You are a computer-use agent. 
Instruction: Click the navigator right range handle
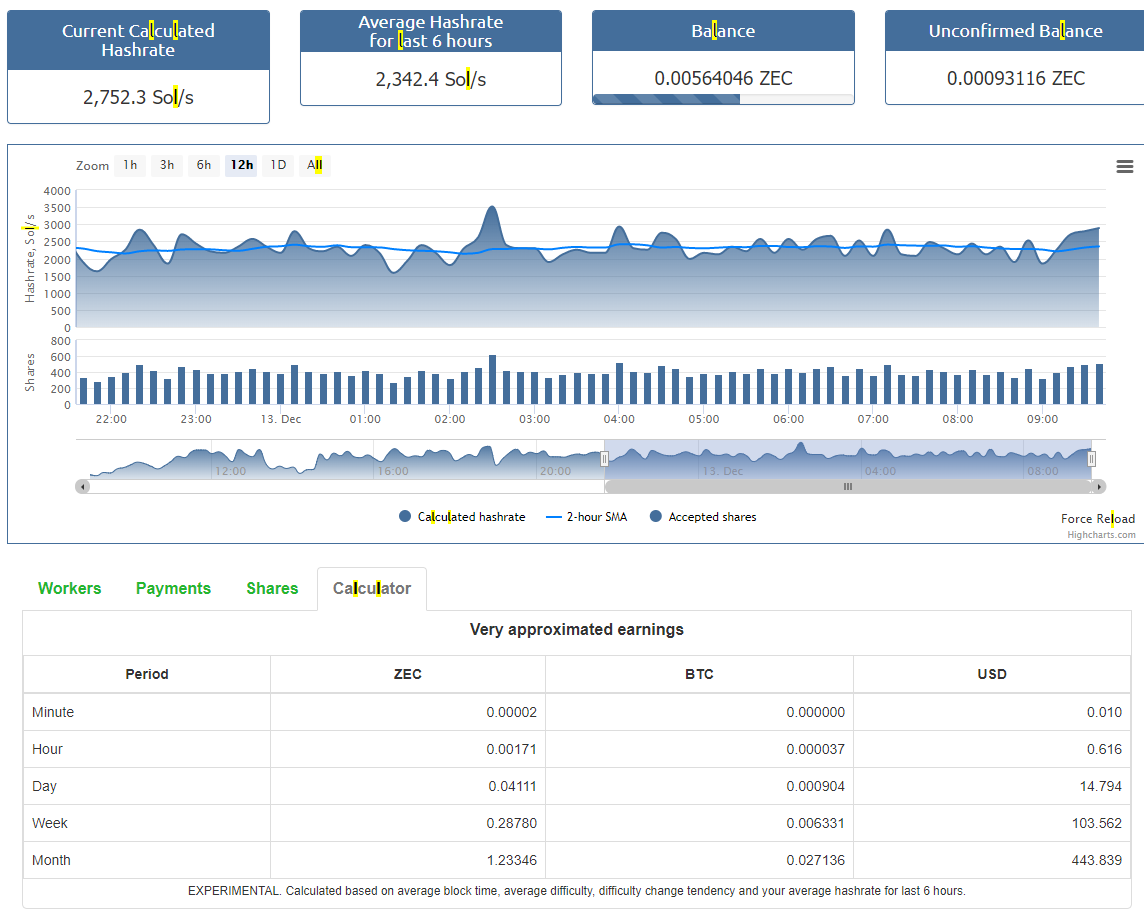point(1091,459)
